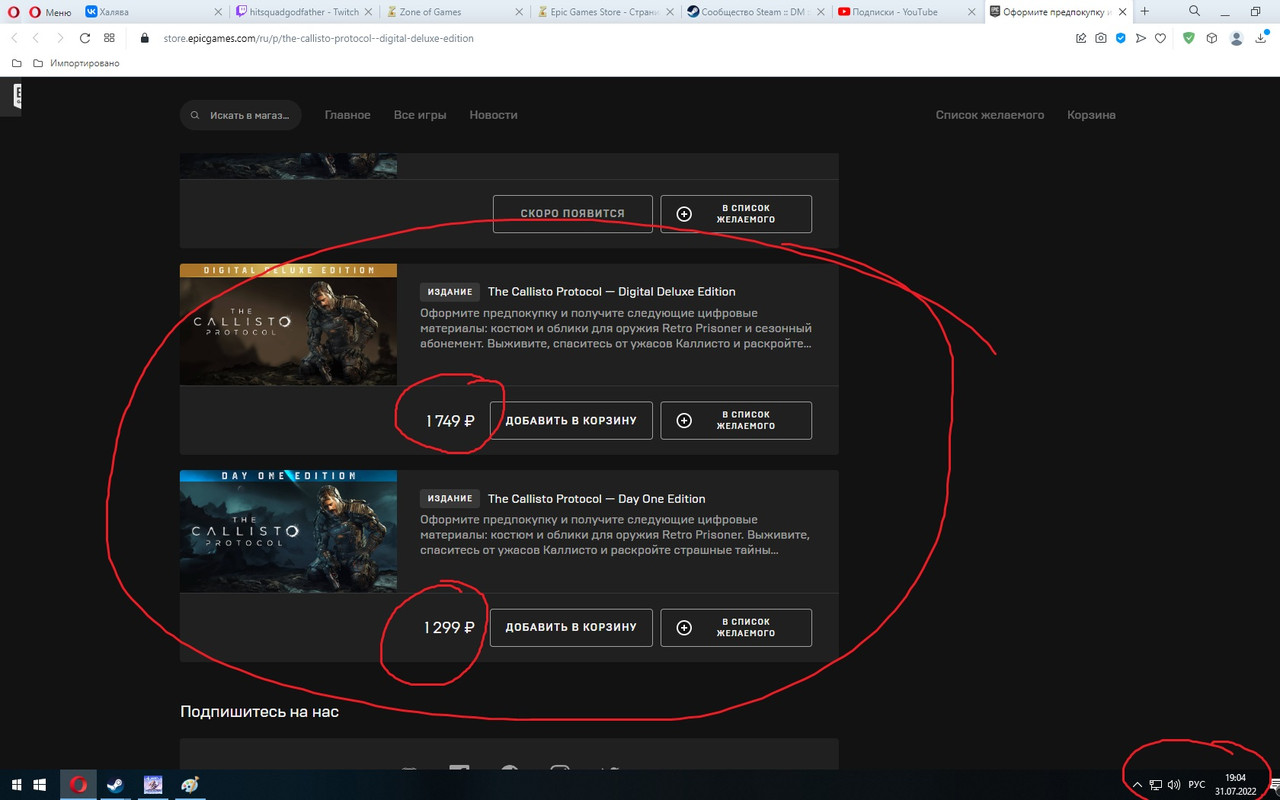This screenshot has height=800, width=1280.
Task: Switch the РУС input language indicator
Action: [x=1197, y=785]
